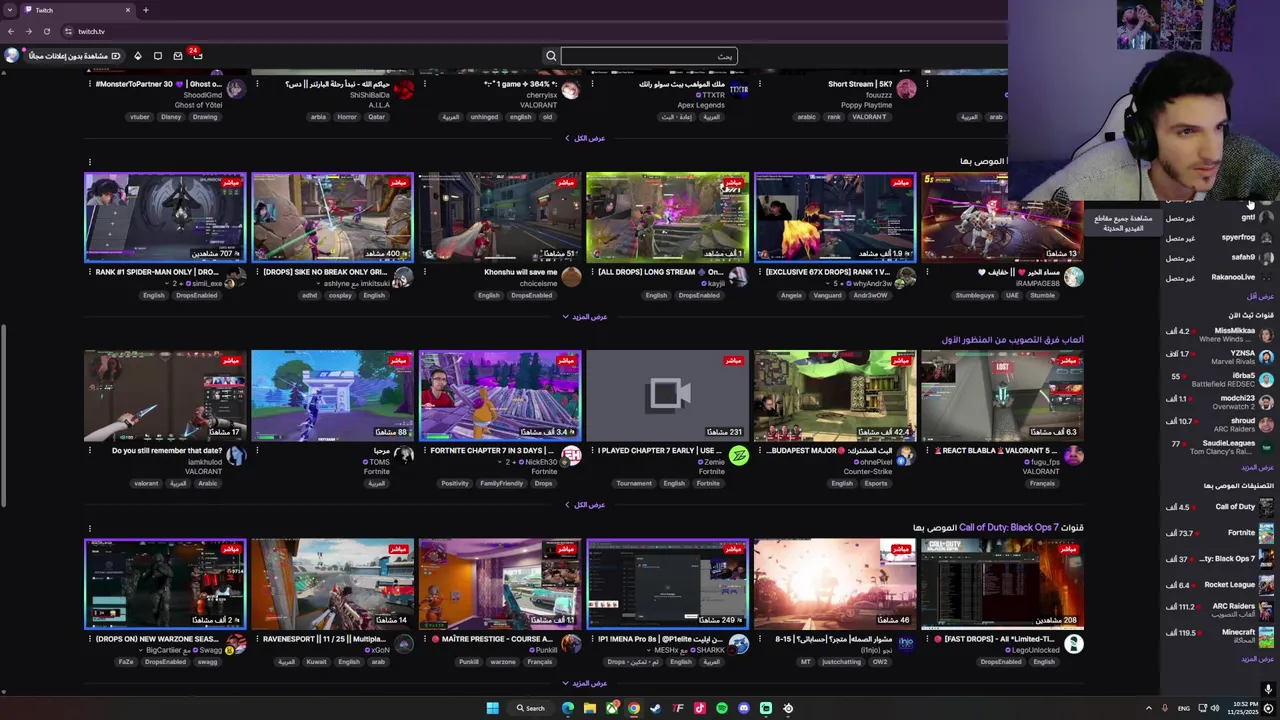Click the bits diamond icon

[138, 56]
